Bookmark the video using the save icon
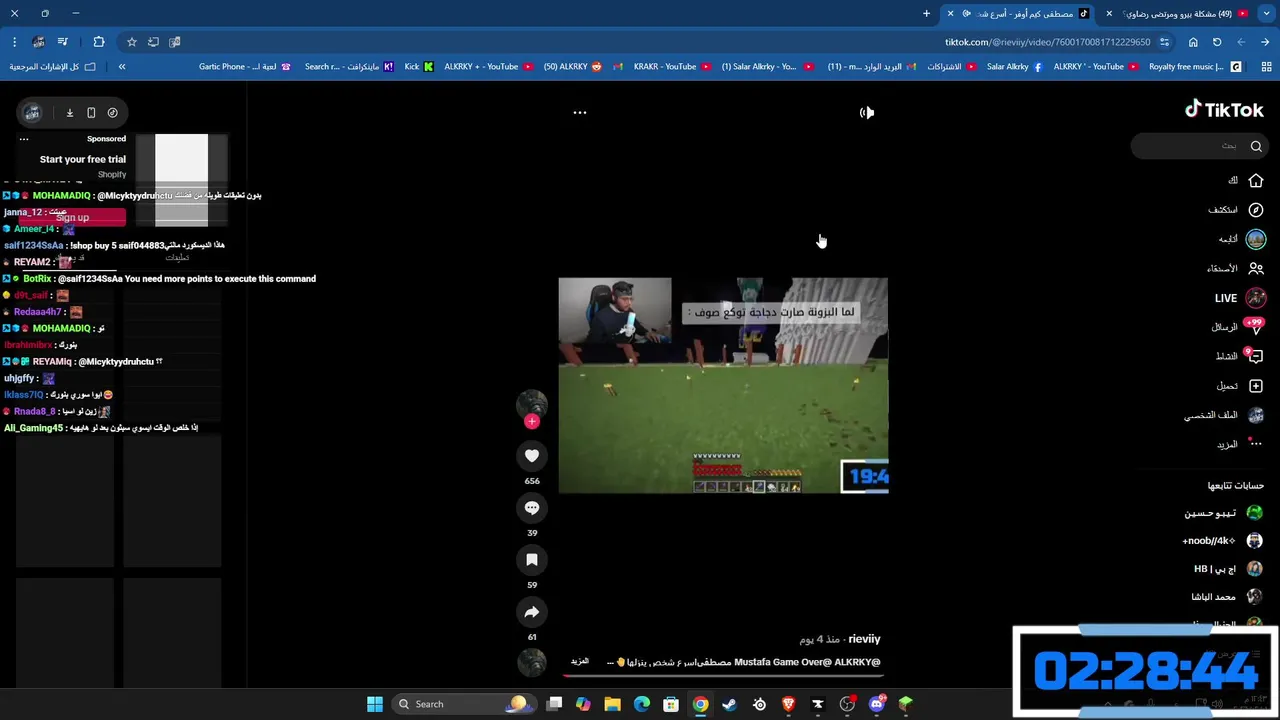Viewport: 1280px width, 720px height. pyautogui.click(x=532, y=560)
